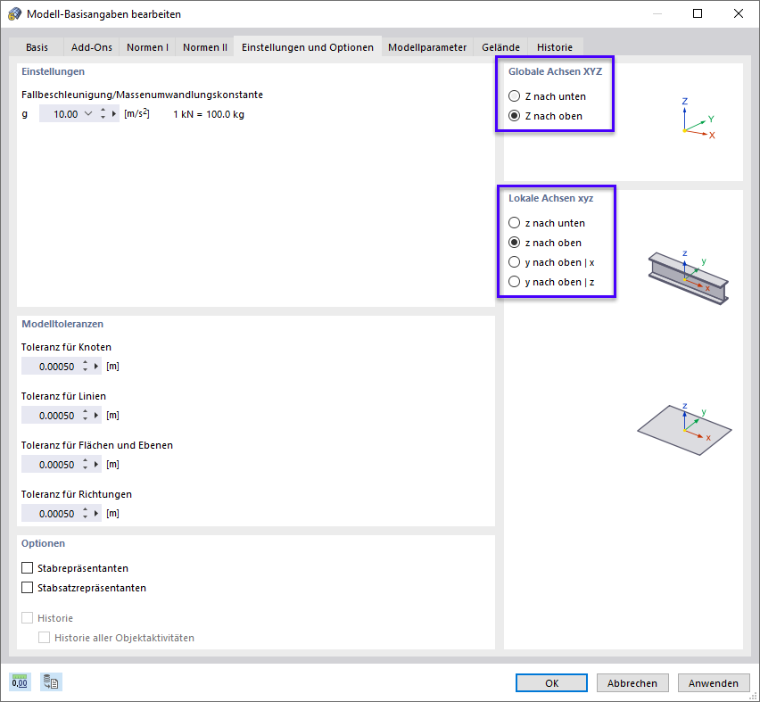Confirm with the OK button

[x=552, y=683]
